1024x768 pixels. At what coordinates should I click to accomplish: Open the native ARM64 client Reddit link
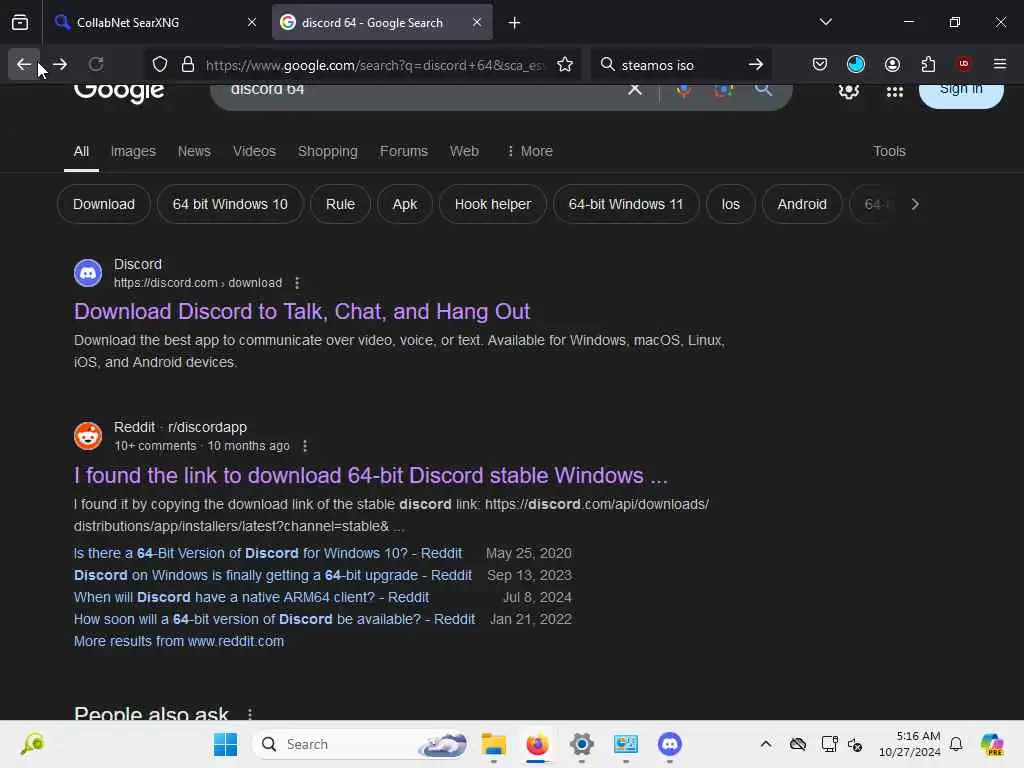pos(251,598)
